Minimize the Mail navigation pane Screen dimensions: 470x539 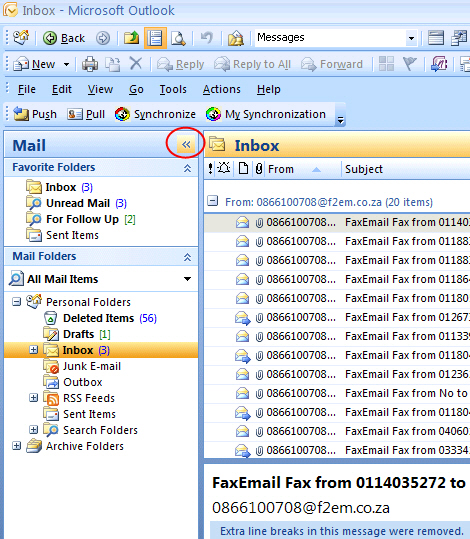pyautogui.click(x=186, y=144)
